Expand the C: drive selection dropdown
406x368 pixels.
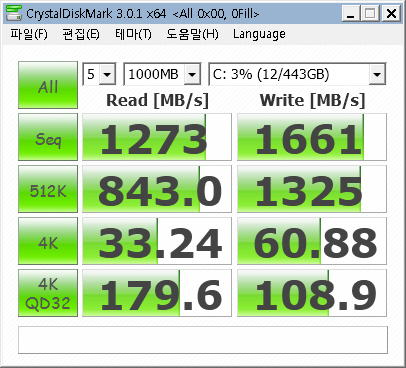point(297,74)
